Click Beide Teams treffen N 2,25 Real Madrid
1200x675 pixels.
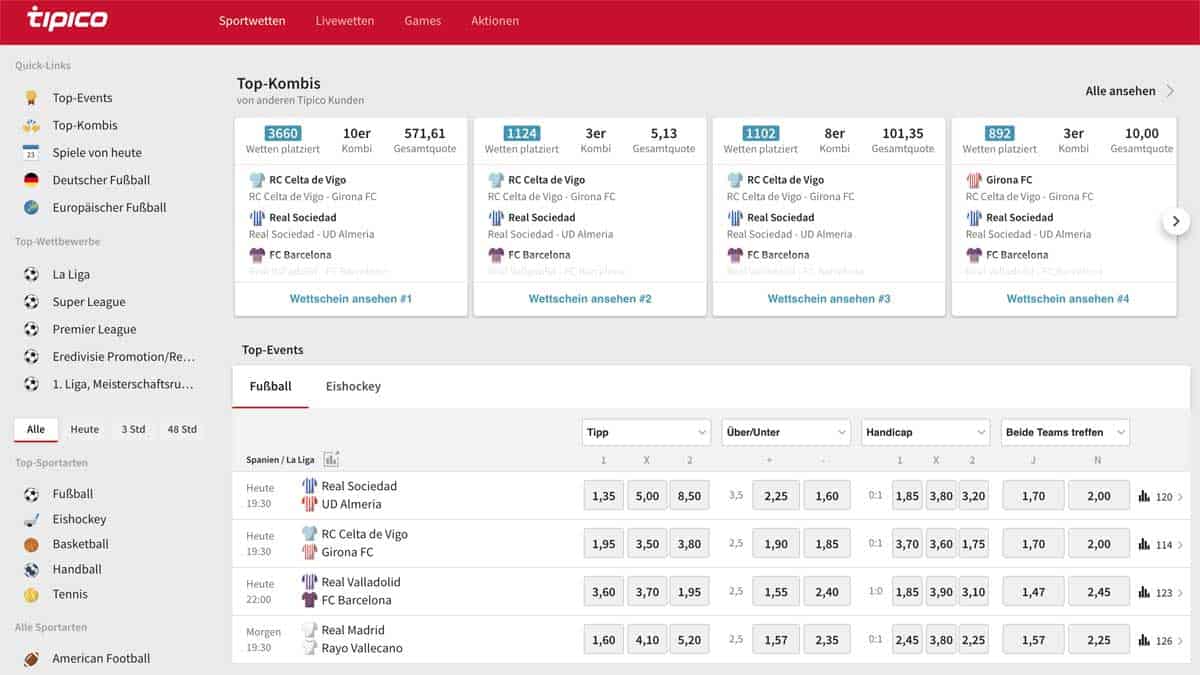[x=1099, y=640]
